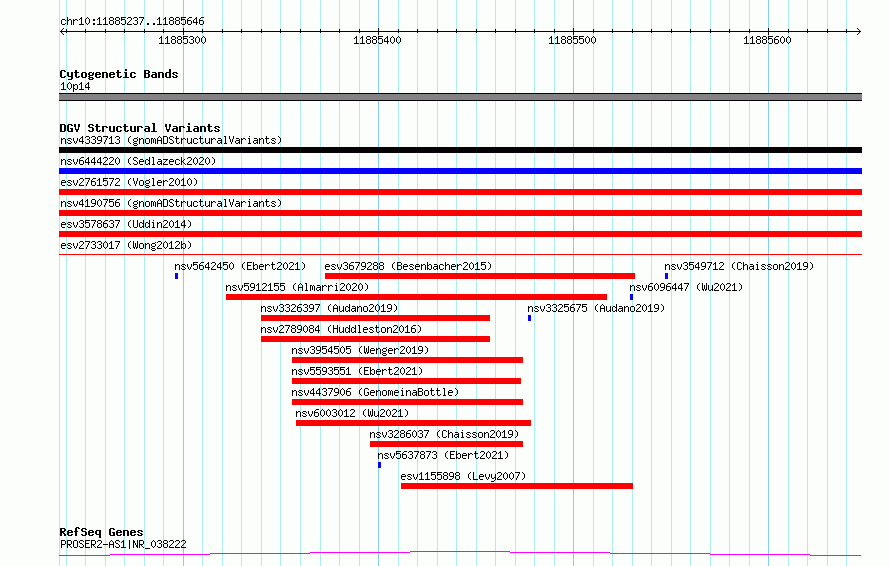
Task: Select the nsv3954505 red variant bar
Action: coord(407,360)
